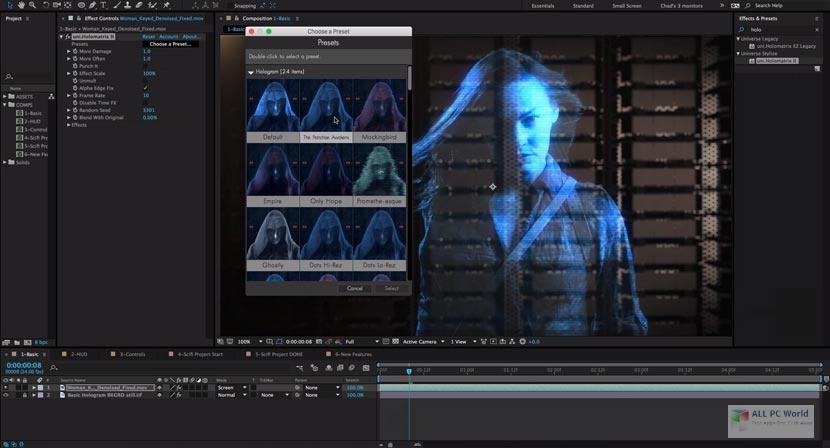Click the project flowchart icon beside ASSETS
830x448 pixels.
51,96
